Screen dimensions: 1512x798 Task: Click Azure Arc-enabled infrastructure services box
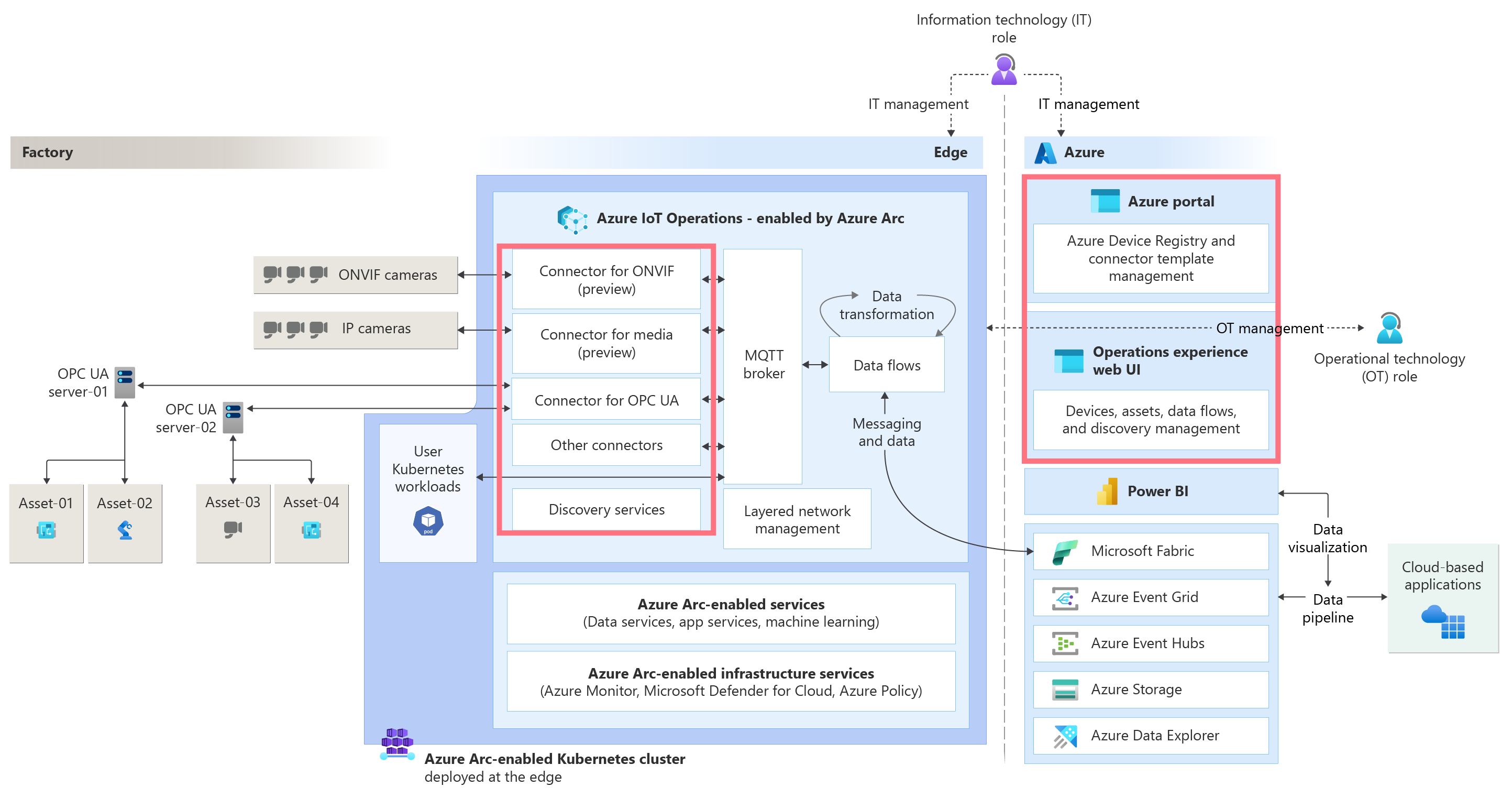(x=731, y=682)
